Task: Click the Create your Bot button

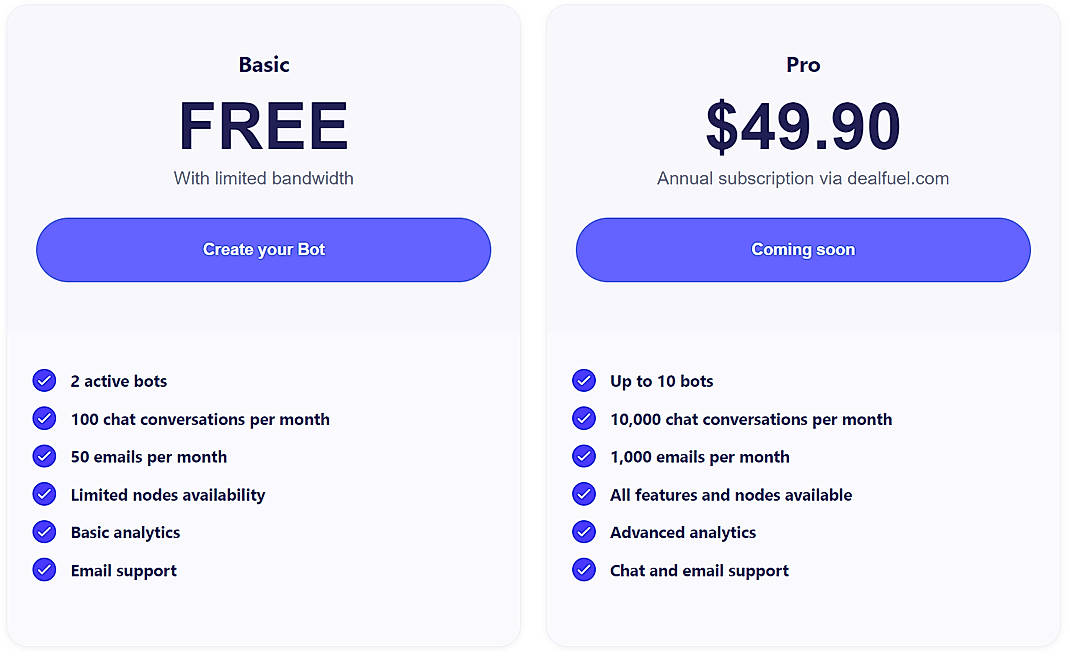Action: point(263,249)
